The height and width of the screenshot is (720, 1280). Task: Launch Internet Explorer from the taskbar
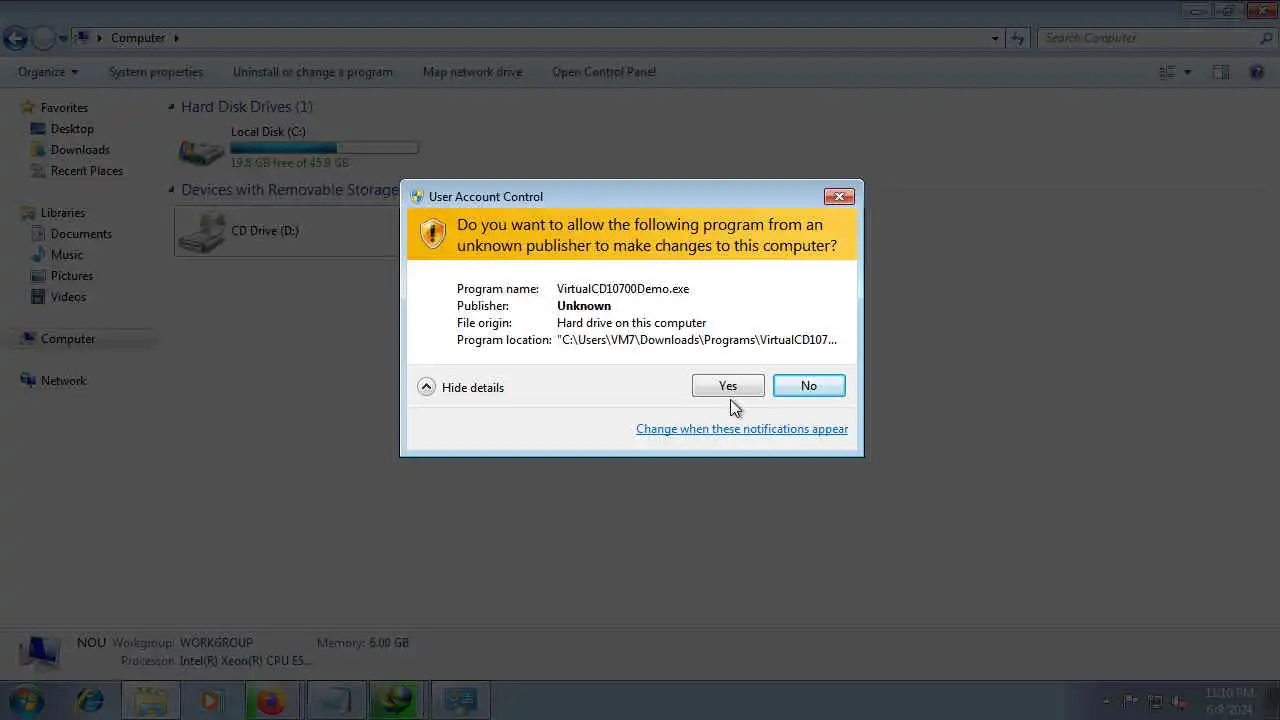[x=90, y=701]
